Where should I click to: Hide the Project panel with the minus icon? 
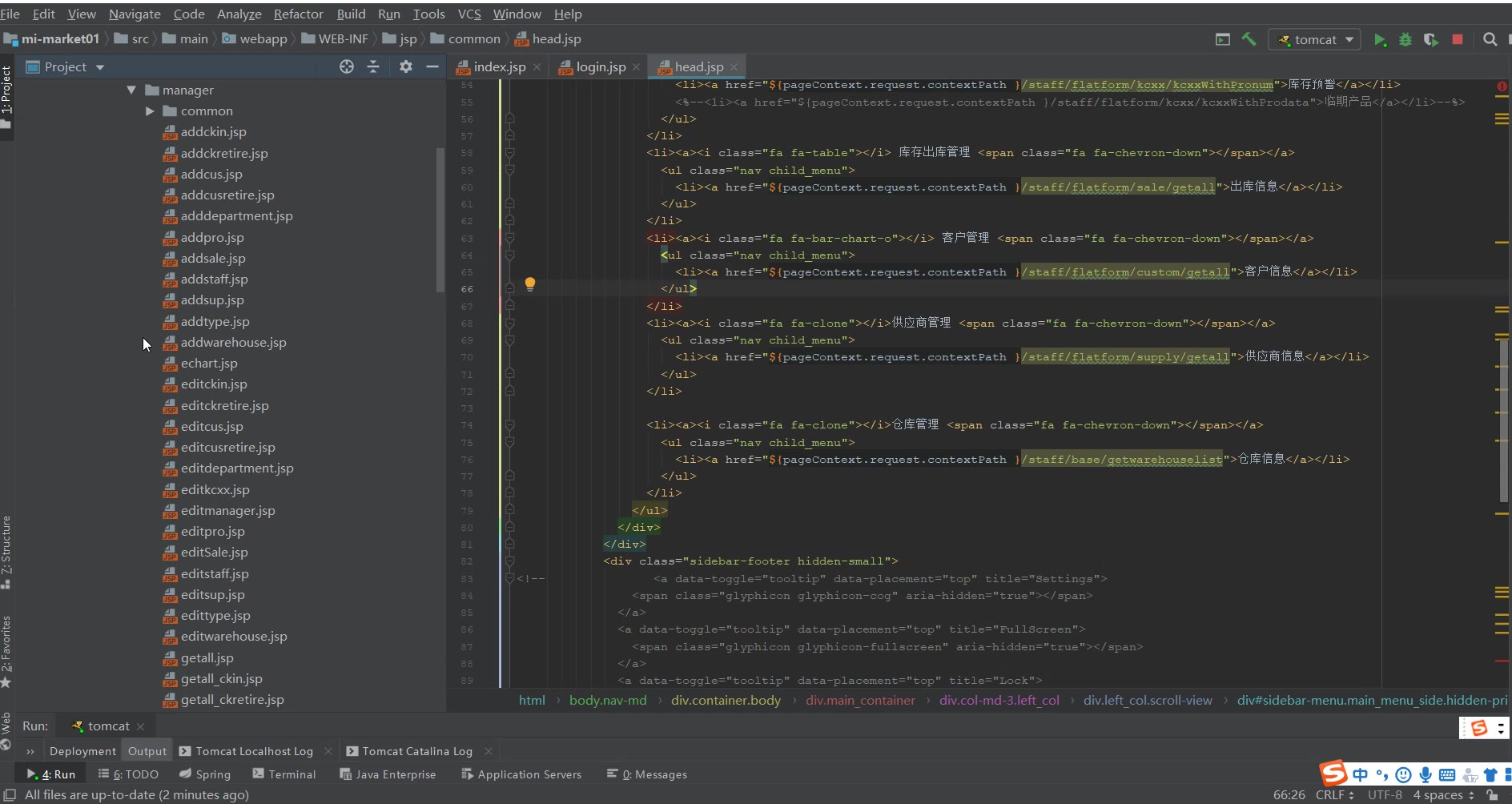pyautogui.click(x=432, y=66)
